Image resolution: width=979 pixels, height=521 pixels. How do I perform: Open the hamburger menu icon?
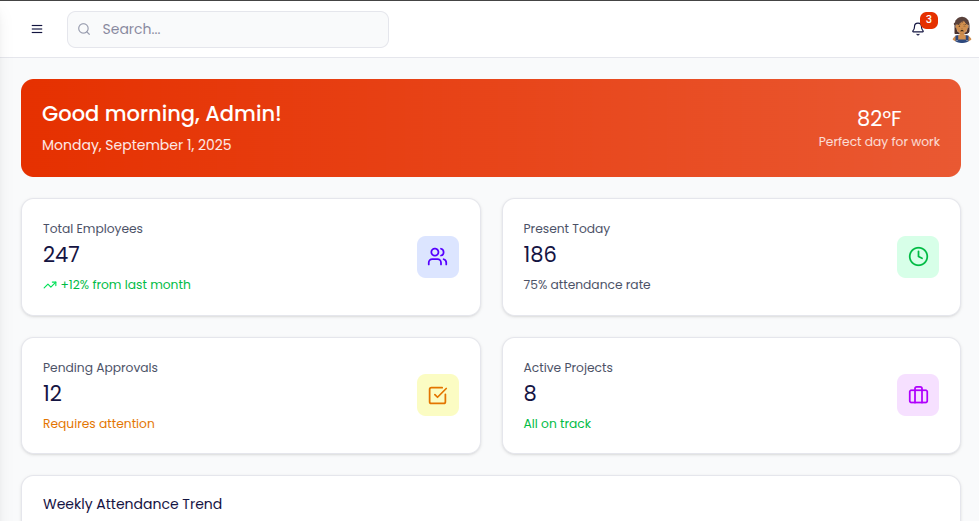click(37, 29)
